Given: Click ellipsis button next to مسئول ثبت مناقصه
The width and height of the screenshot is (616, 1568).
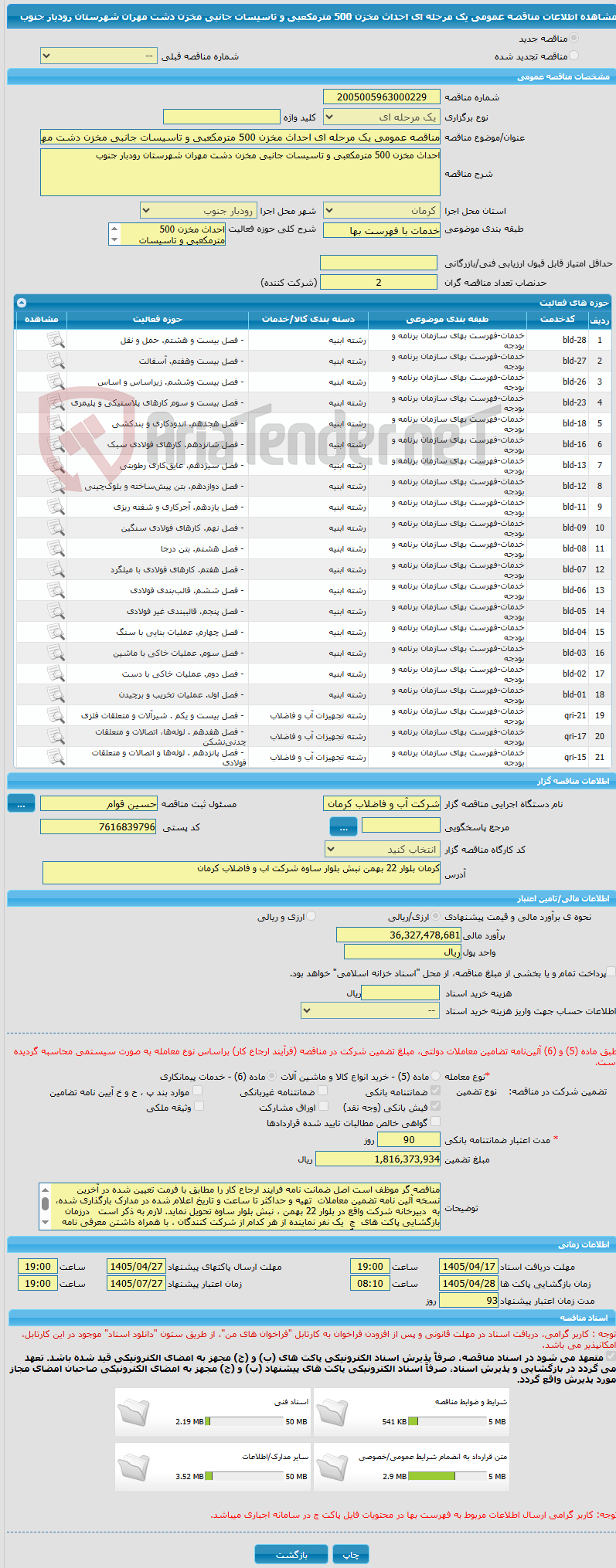Looking at the screenshot, I should (x=21, y=804).
